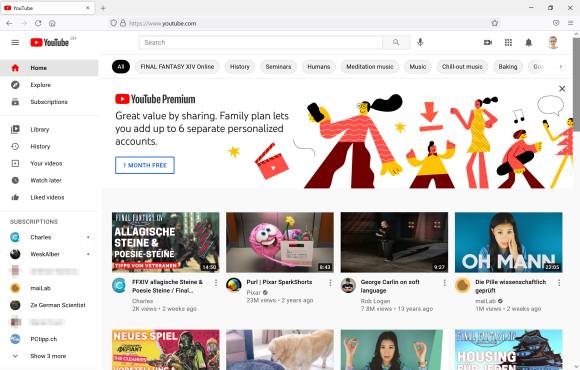Image resolution: width=580 pixels, height=370 pixels.
Task: Open Library in sidebar
Action: 49,130
